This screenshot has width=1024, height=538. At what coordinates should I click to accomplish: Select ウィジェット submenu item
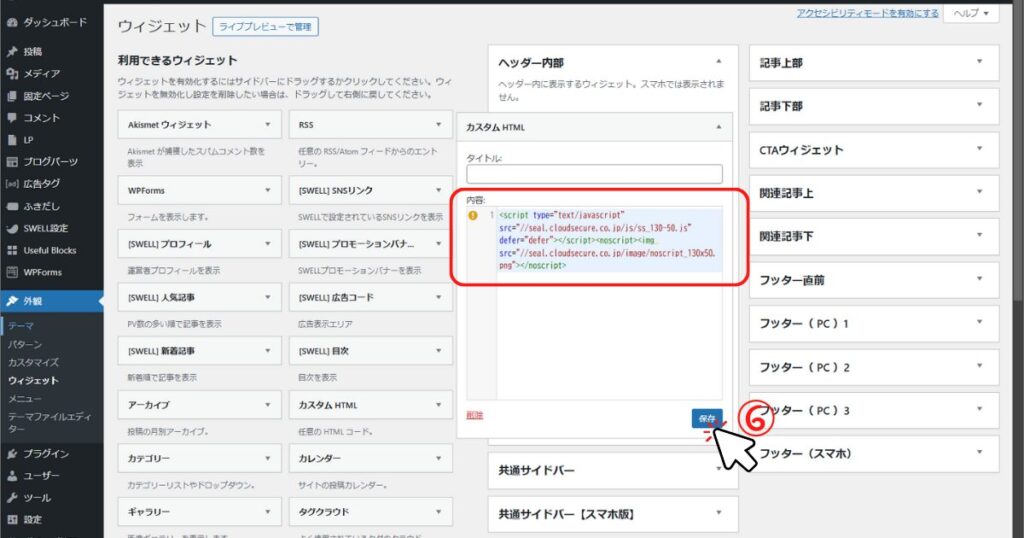(x=33, y=381)
